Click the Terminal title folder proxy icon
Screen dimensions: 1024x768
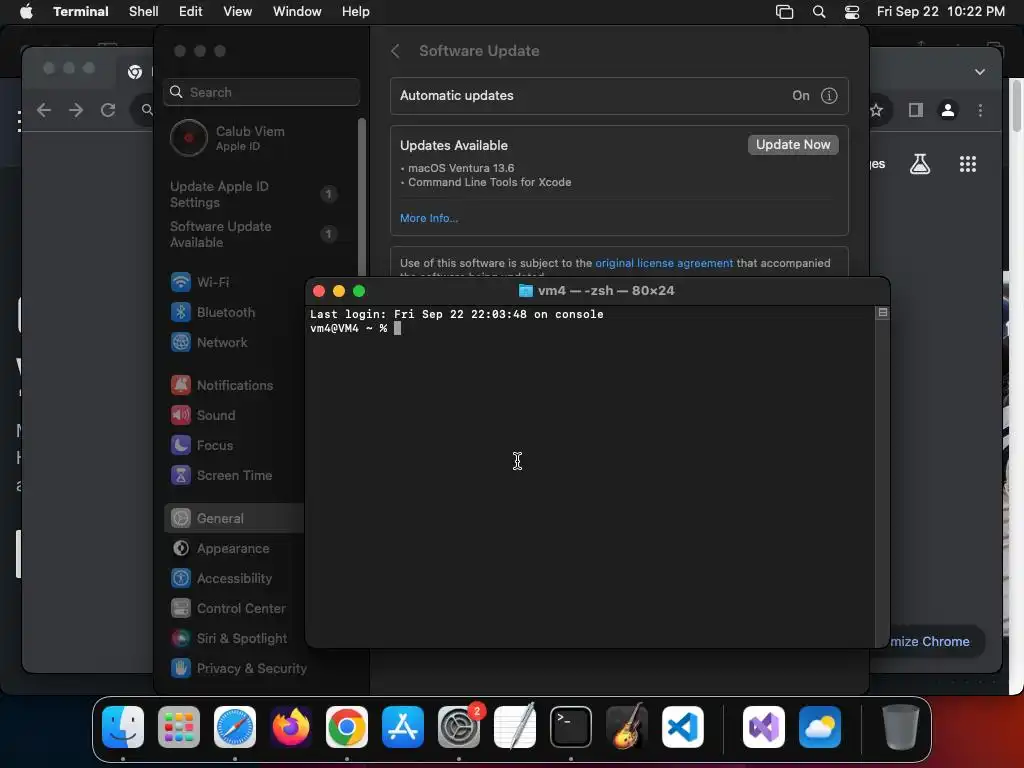click(526, 291)
